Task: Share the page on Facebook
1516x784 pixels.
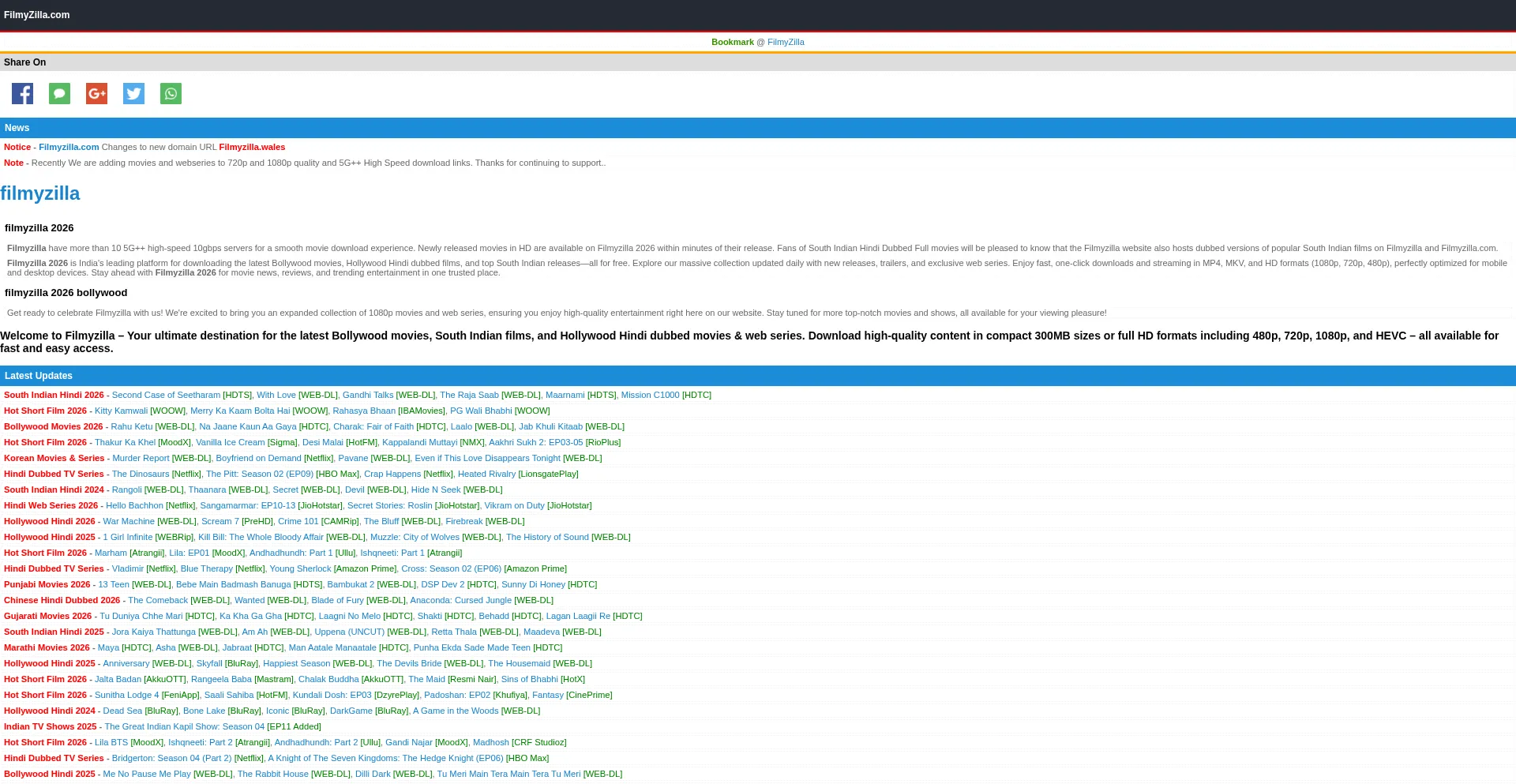Action: [22, 94]
